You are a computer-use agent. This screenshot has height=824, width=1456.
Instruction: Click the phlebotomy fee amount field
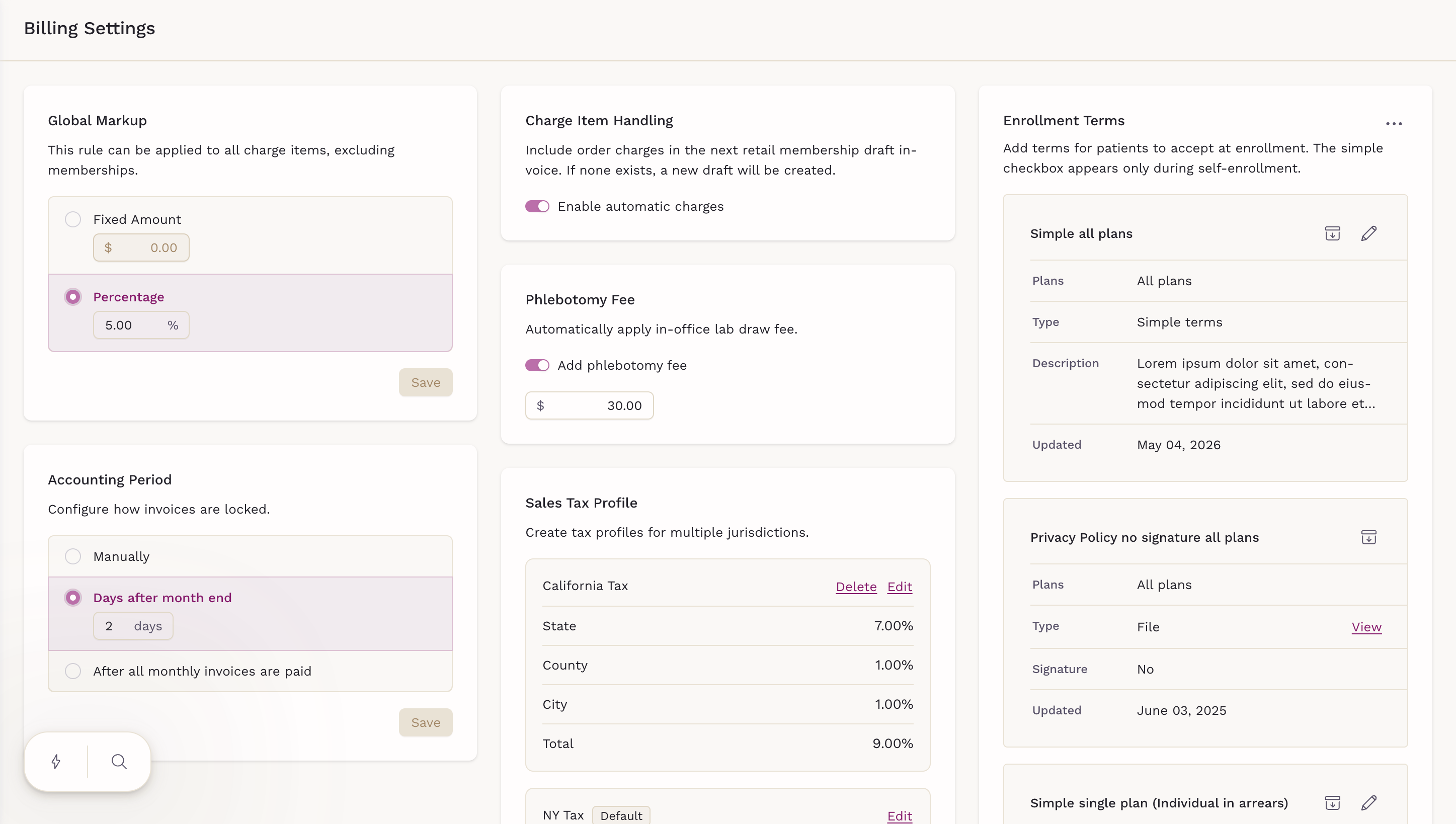coord(590,406)
